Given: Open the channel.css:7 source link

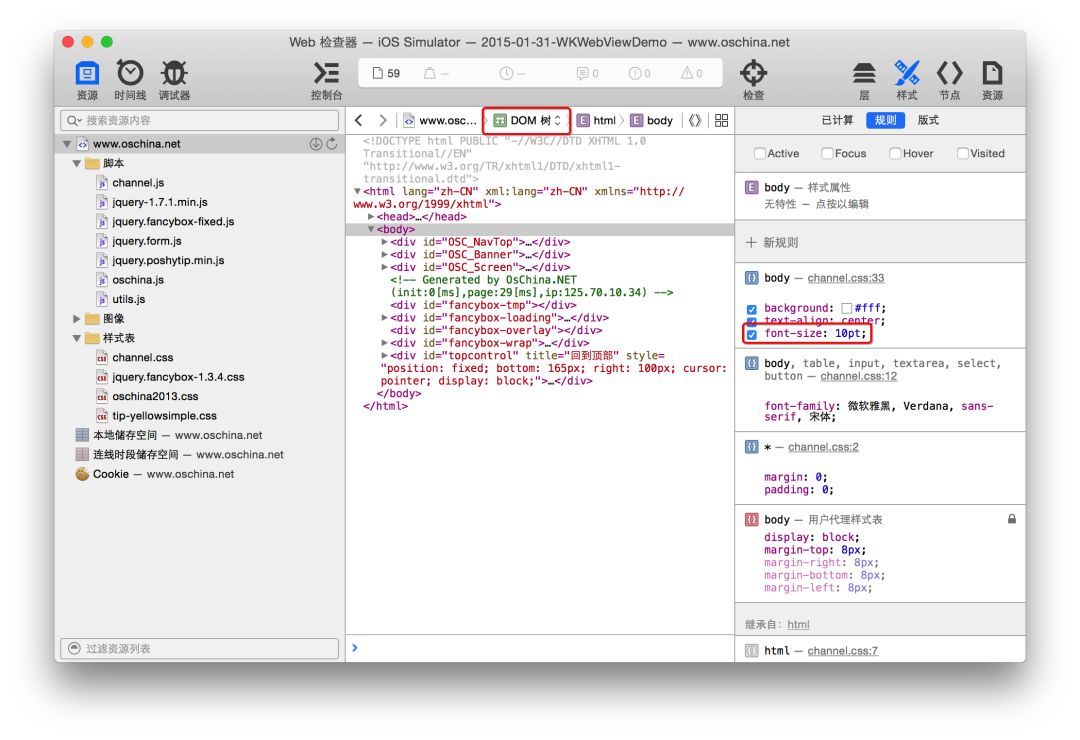Looking at the screenshot, I should 842,650.
